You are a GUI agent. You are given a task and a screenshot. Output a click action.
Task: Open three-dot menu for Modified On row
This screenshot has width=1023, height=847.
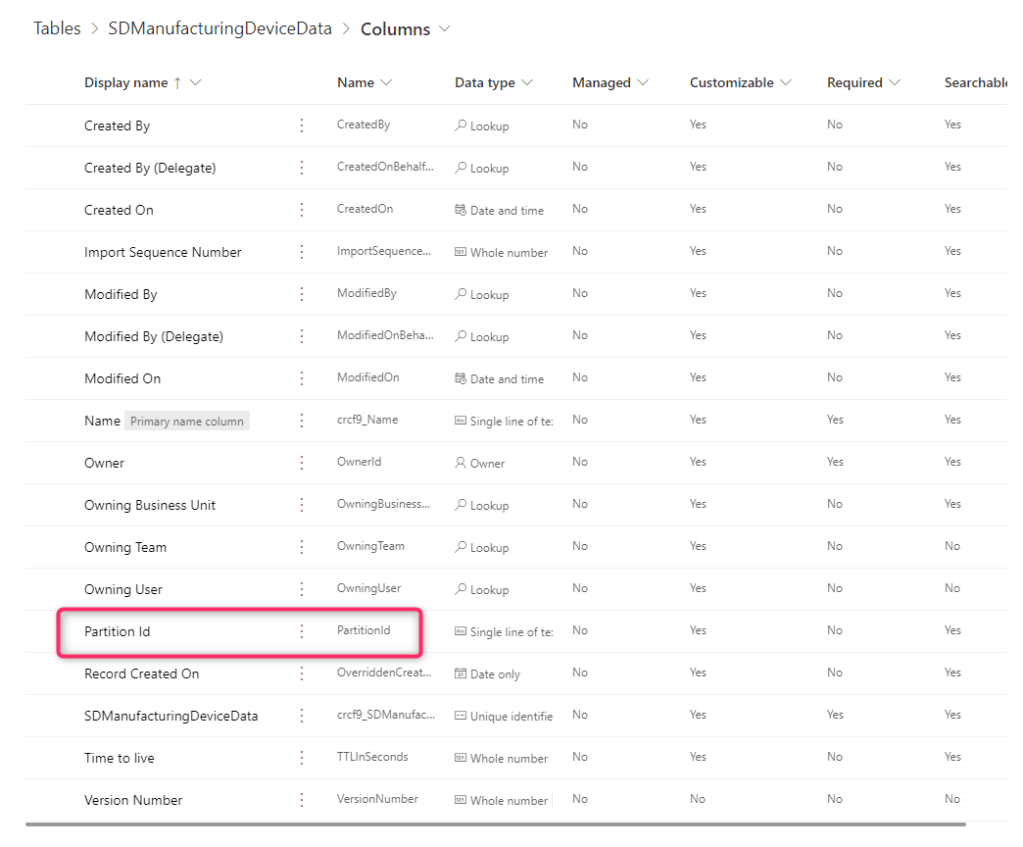[x=302, y=379]
